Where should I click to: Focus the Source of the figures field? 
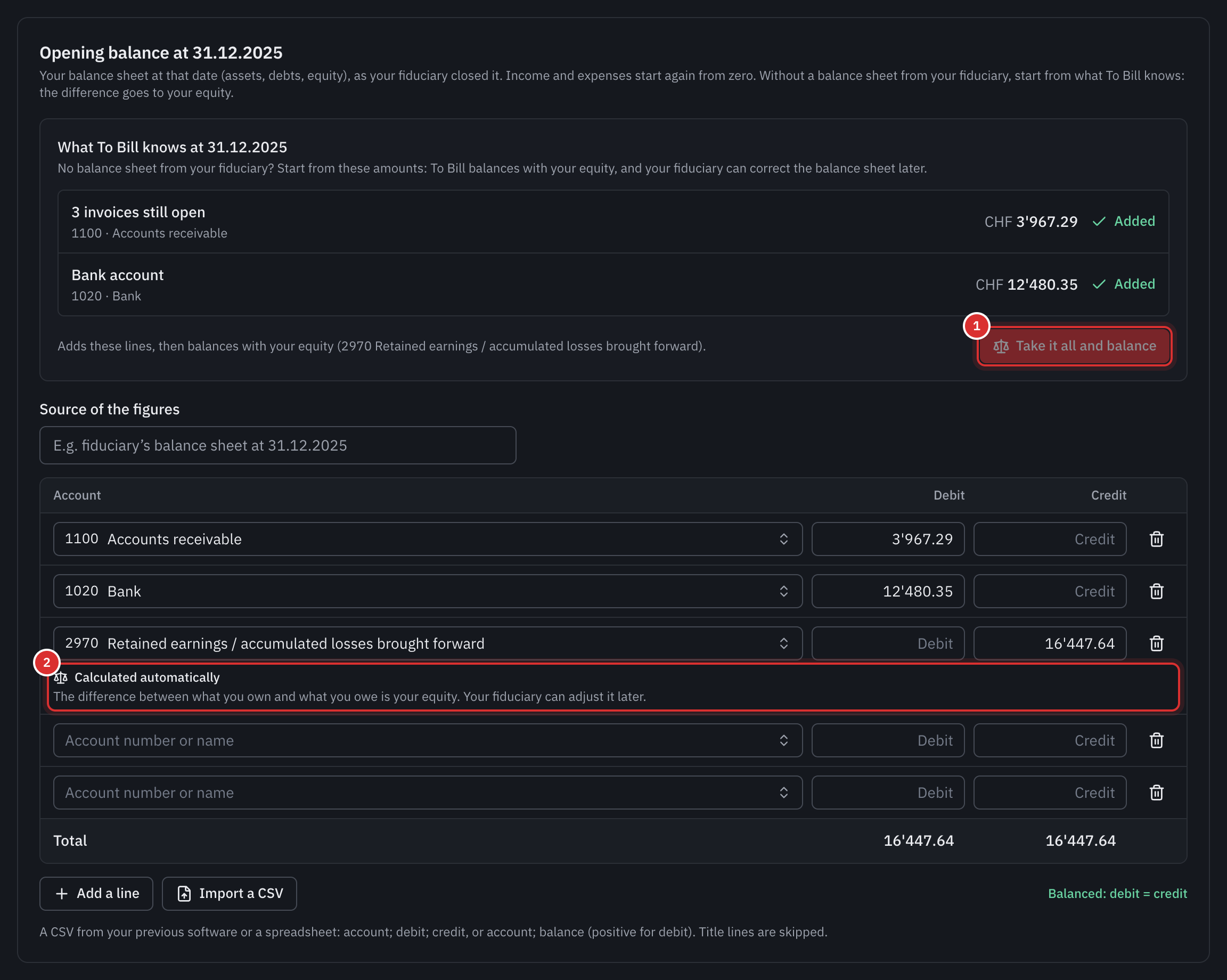277,445
